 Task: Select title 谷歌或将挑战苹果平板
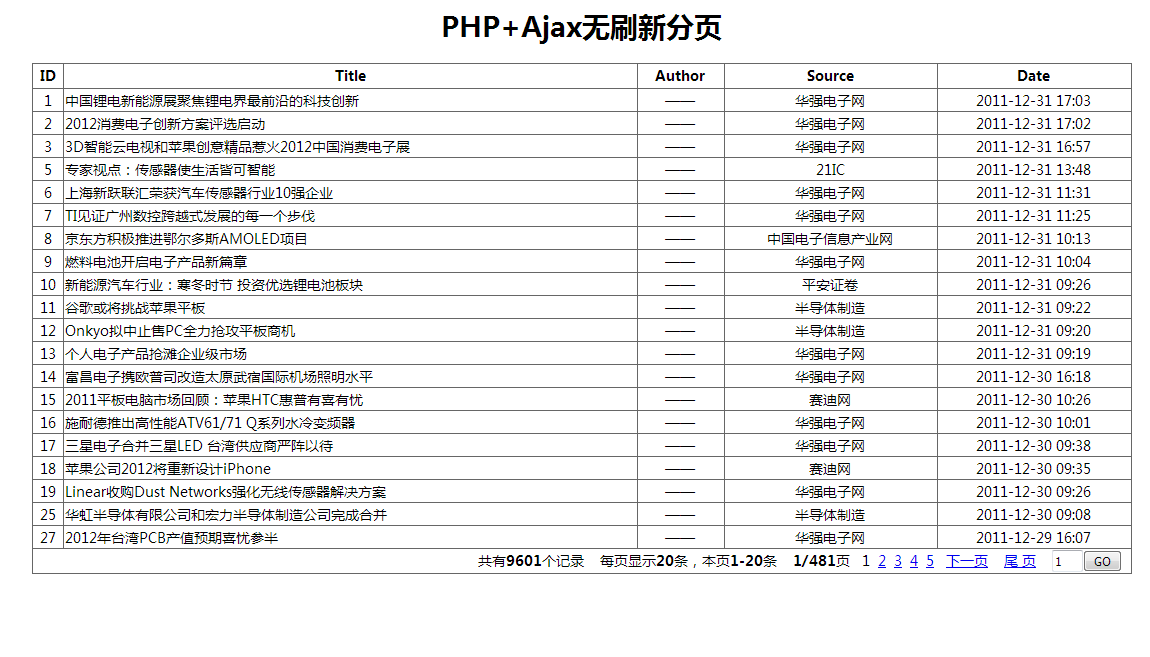pyautogui.click(x=135, y=308)
